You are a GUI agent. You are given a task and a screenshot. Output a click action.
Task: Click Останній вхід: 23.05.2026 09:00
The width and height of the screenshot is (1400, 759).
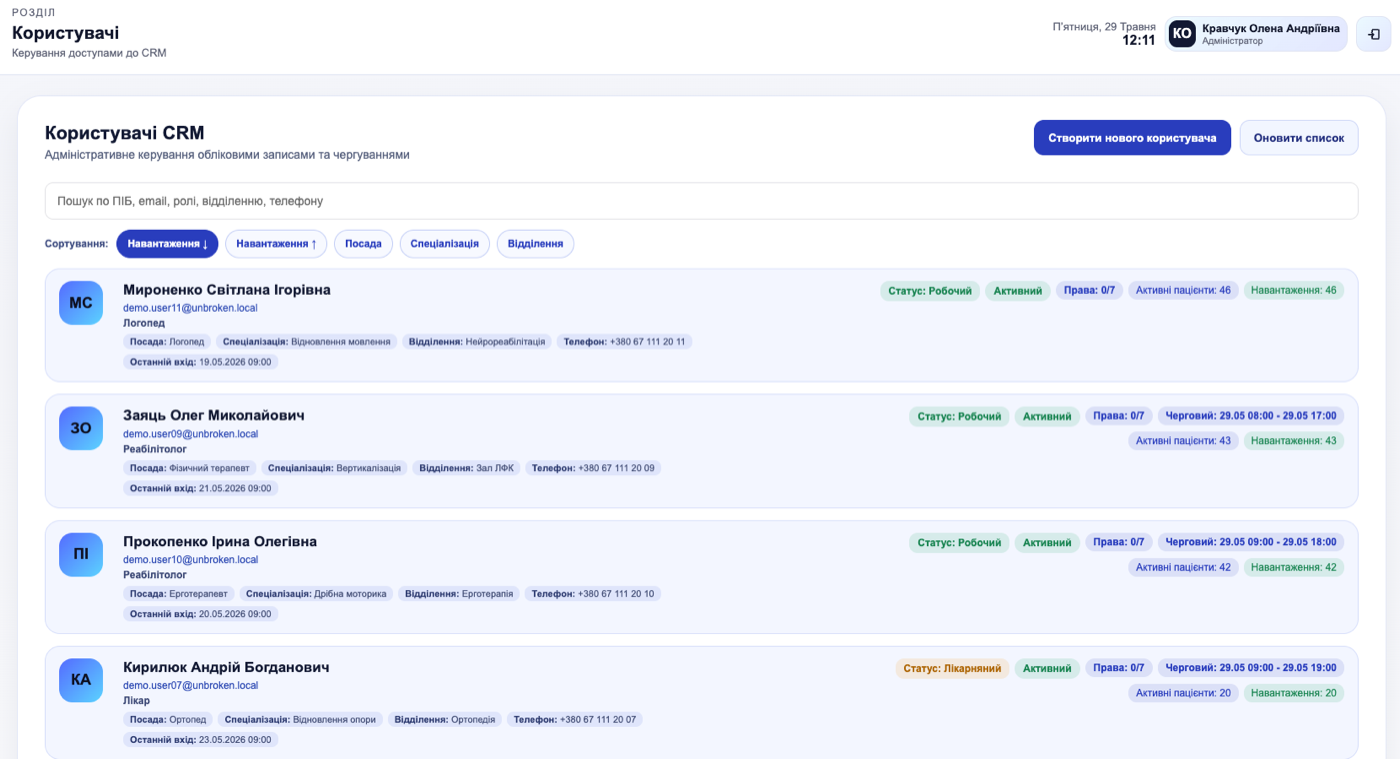201,740
